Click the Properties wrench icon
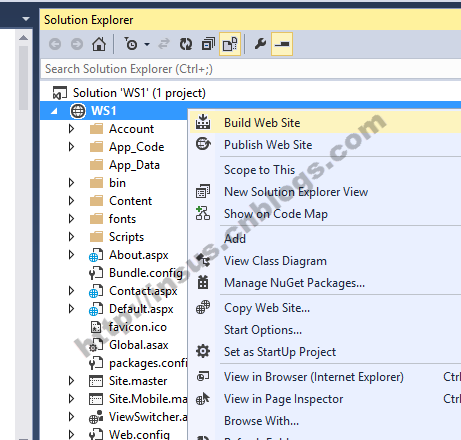461x440 pixels. [x=260, y=44]
